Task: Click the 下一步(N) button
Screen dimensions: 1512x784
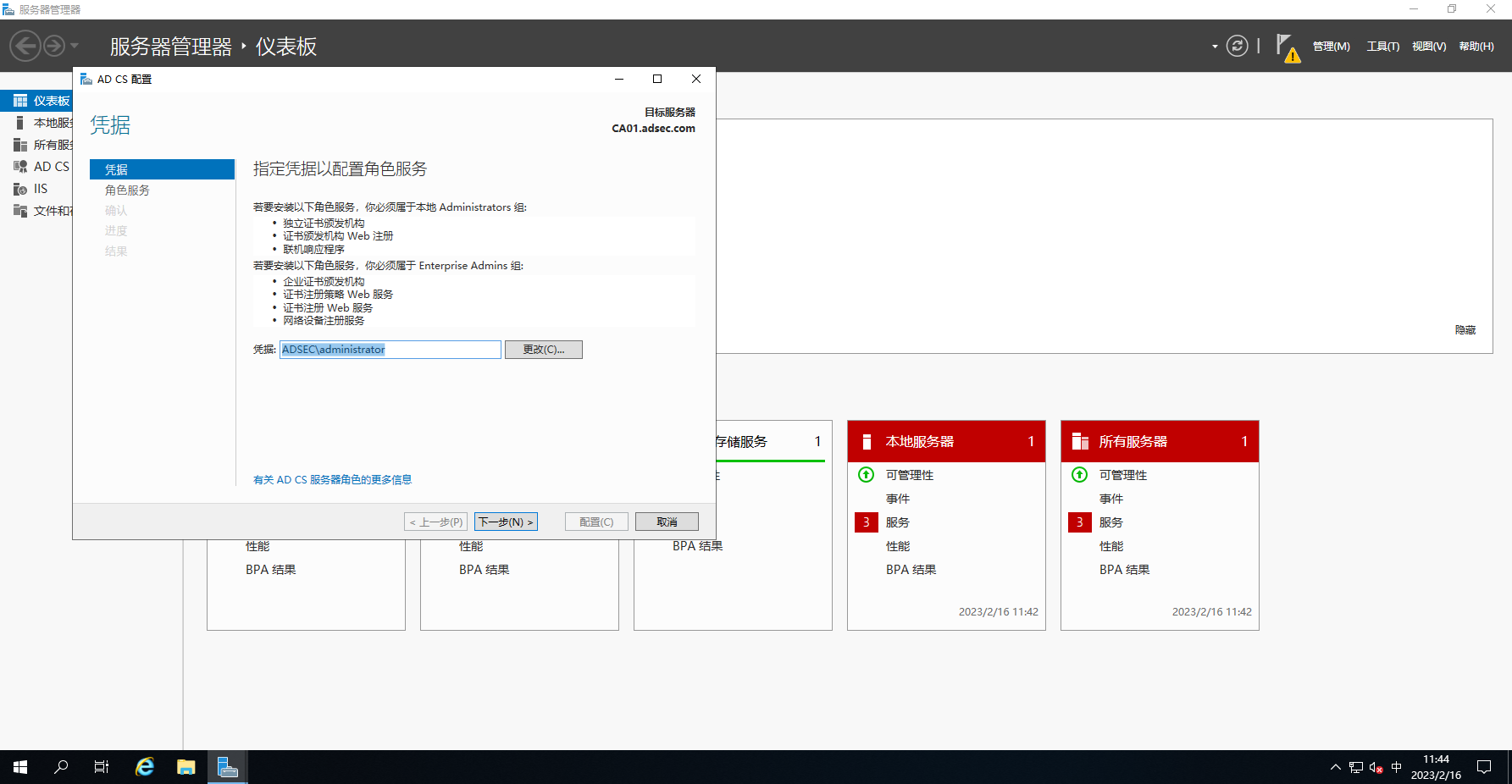Action: 506,522
